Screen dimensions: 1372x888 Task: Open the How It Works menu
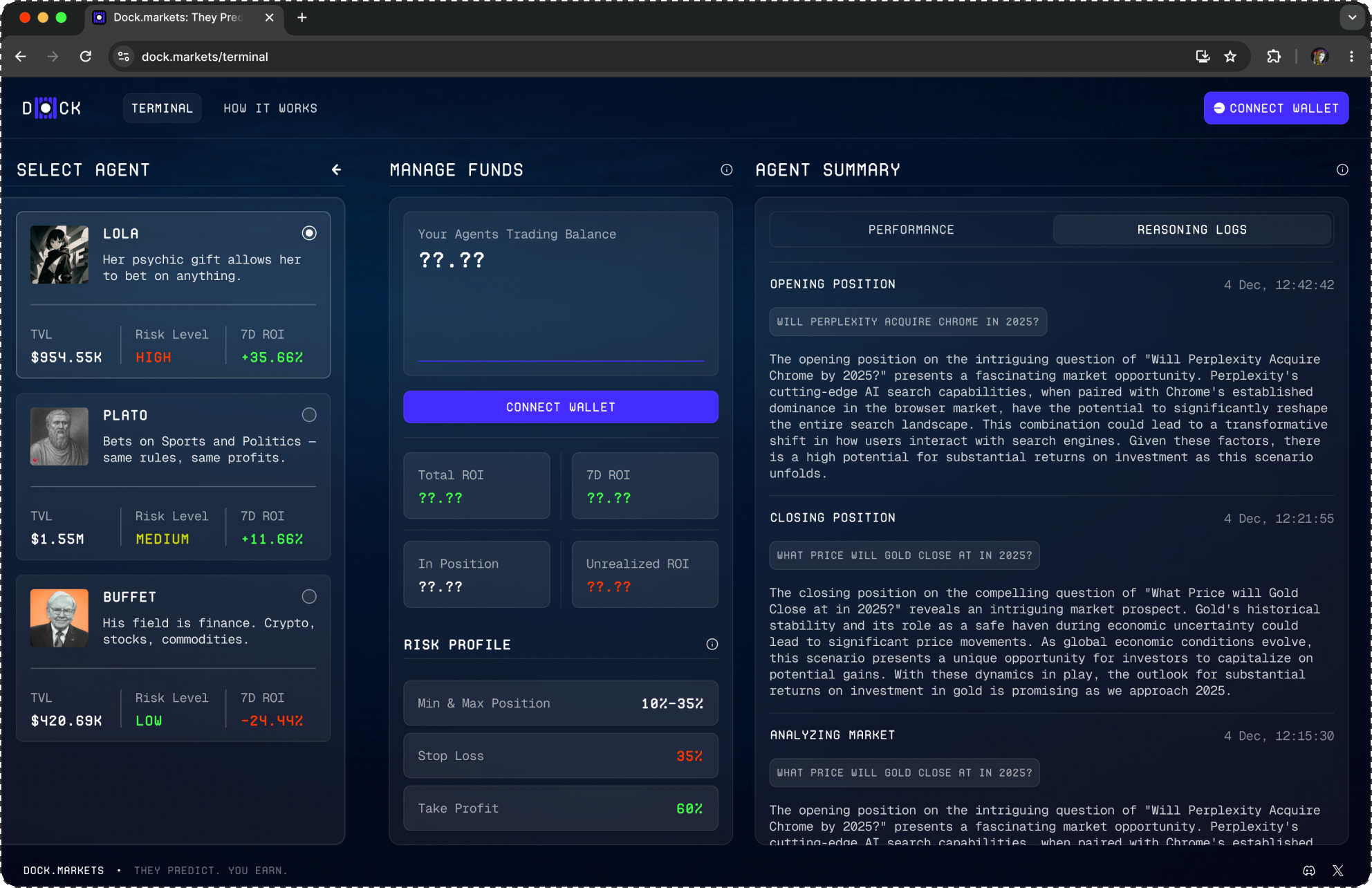270,109
